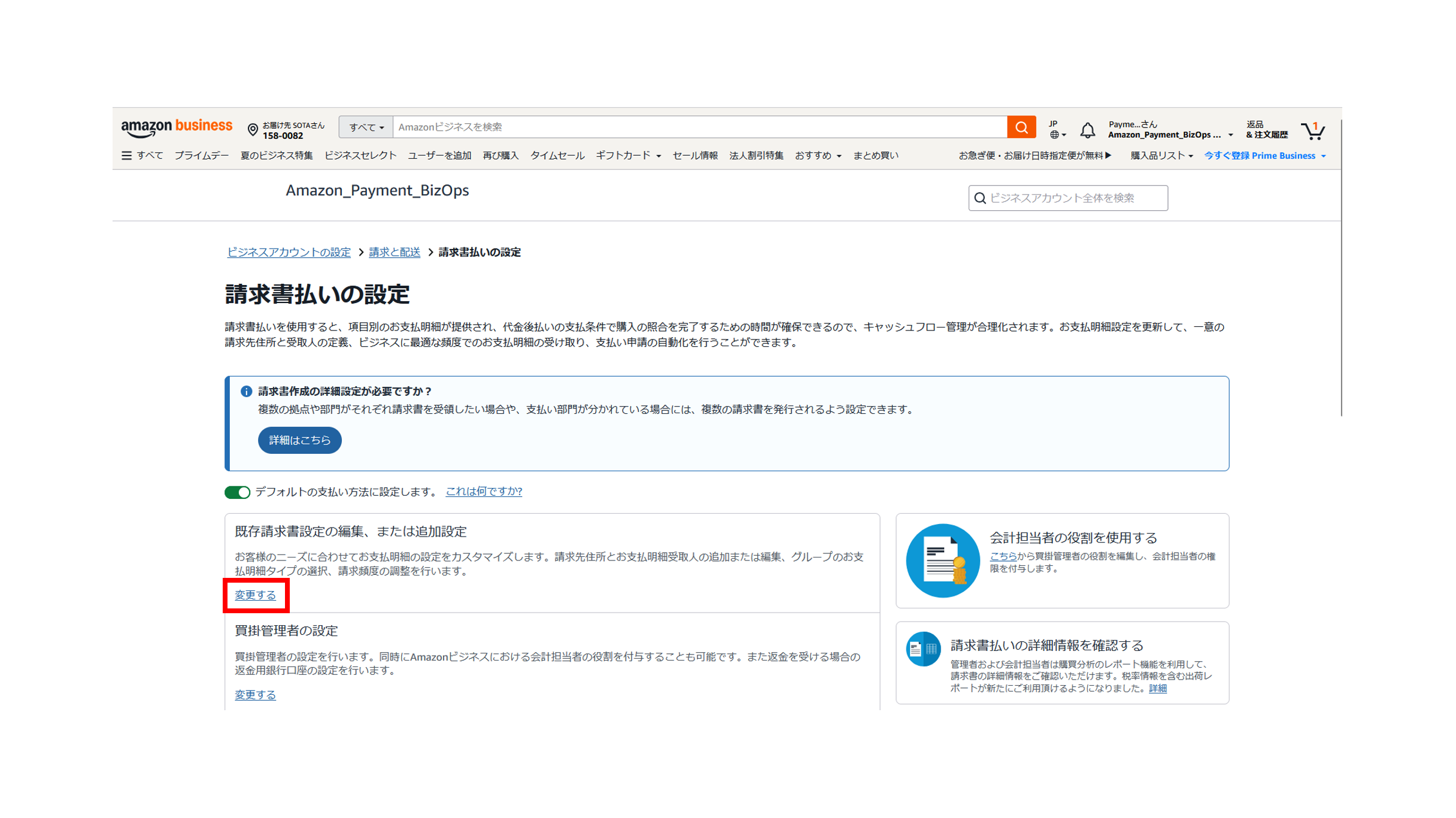
Task: Click the Amazon_Payment_BizOps page title
Action: click(377, 190)
